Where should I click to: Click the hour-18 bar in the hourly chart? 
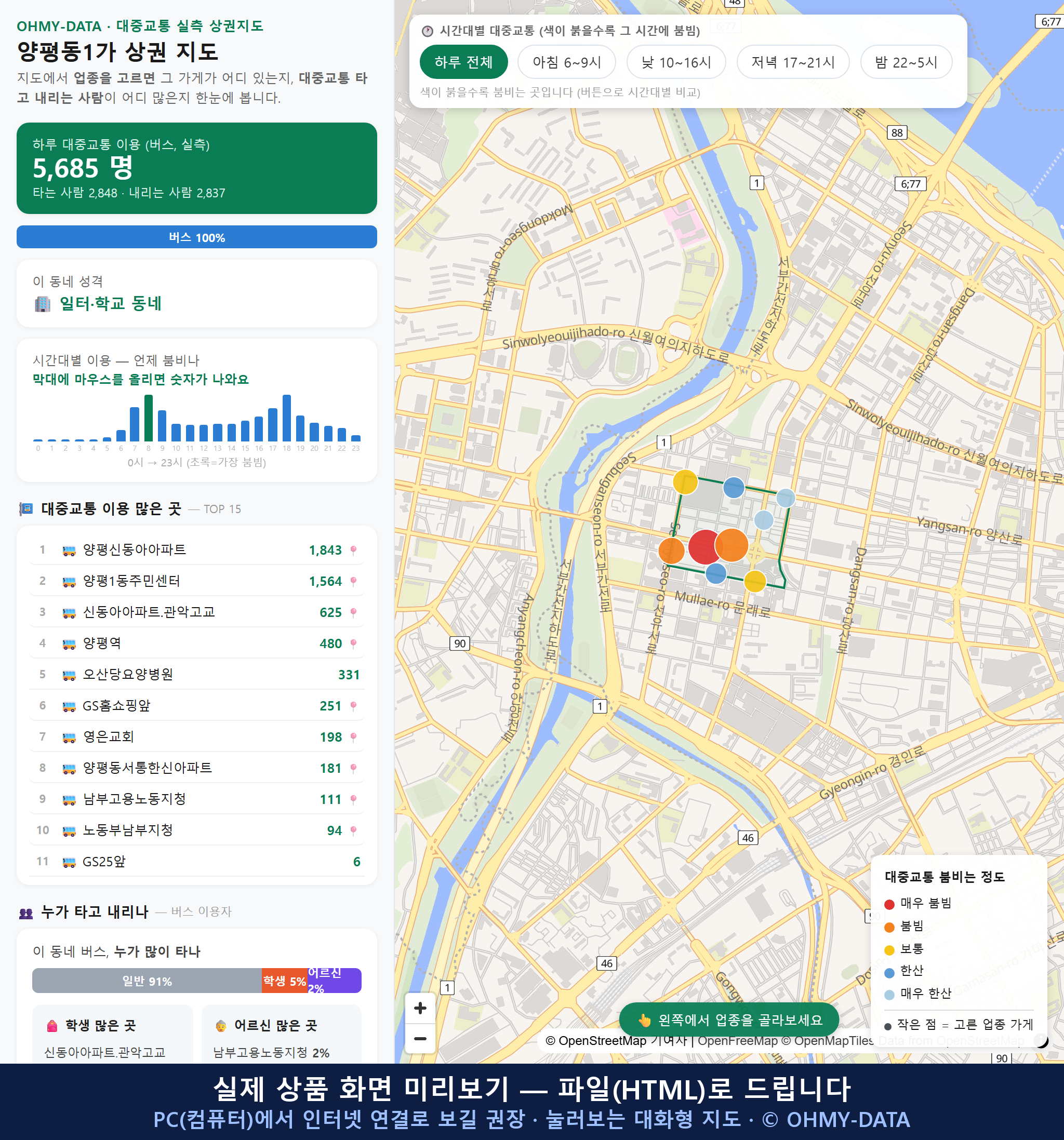287,418
